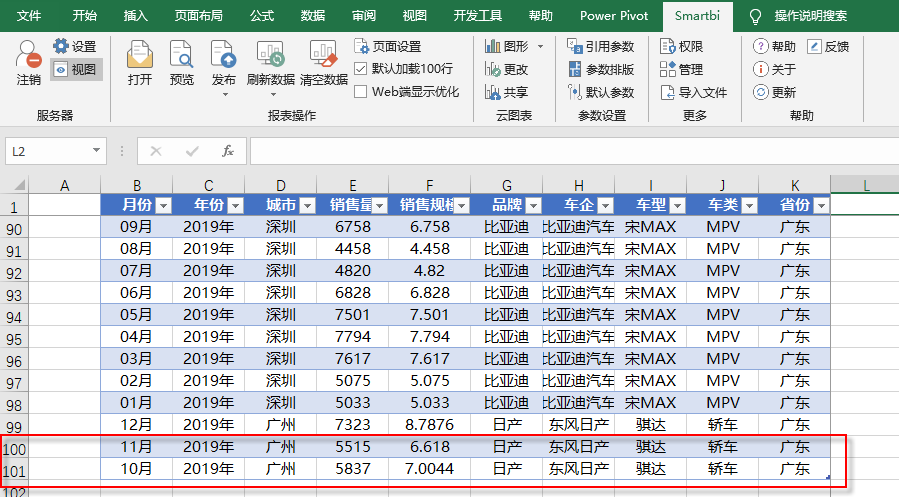Click 5515 cell in row 100
899x497 pixels.
(353, 447)
